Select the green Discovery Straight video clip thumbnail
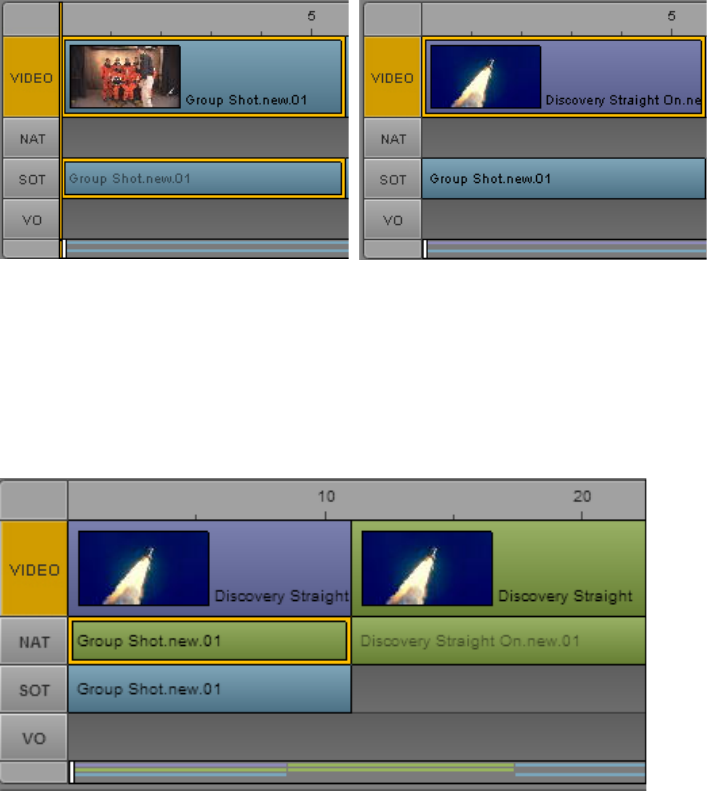Screen dimensions: 707x791 pos(427,568)
